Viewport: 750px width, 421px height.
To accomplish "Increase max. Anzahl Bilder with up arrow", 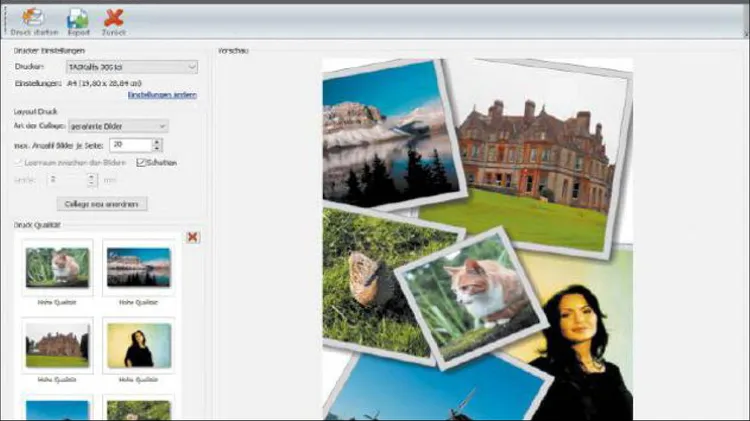I will coord(157,142).
